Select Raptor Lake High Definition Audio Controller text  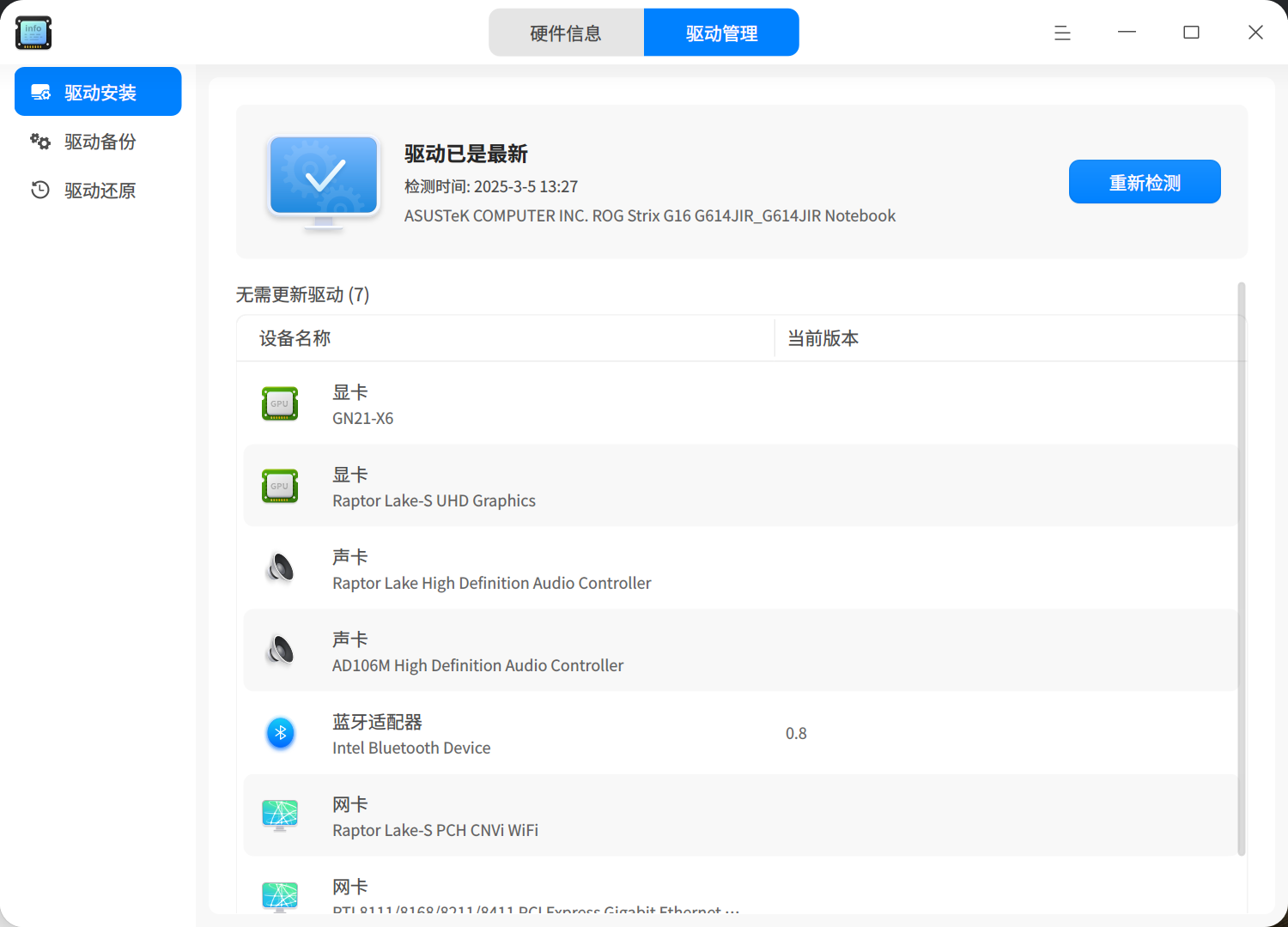click(x=492, y=583)
